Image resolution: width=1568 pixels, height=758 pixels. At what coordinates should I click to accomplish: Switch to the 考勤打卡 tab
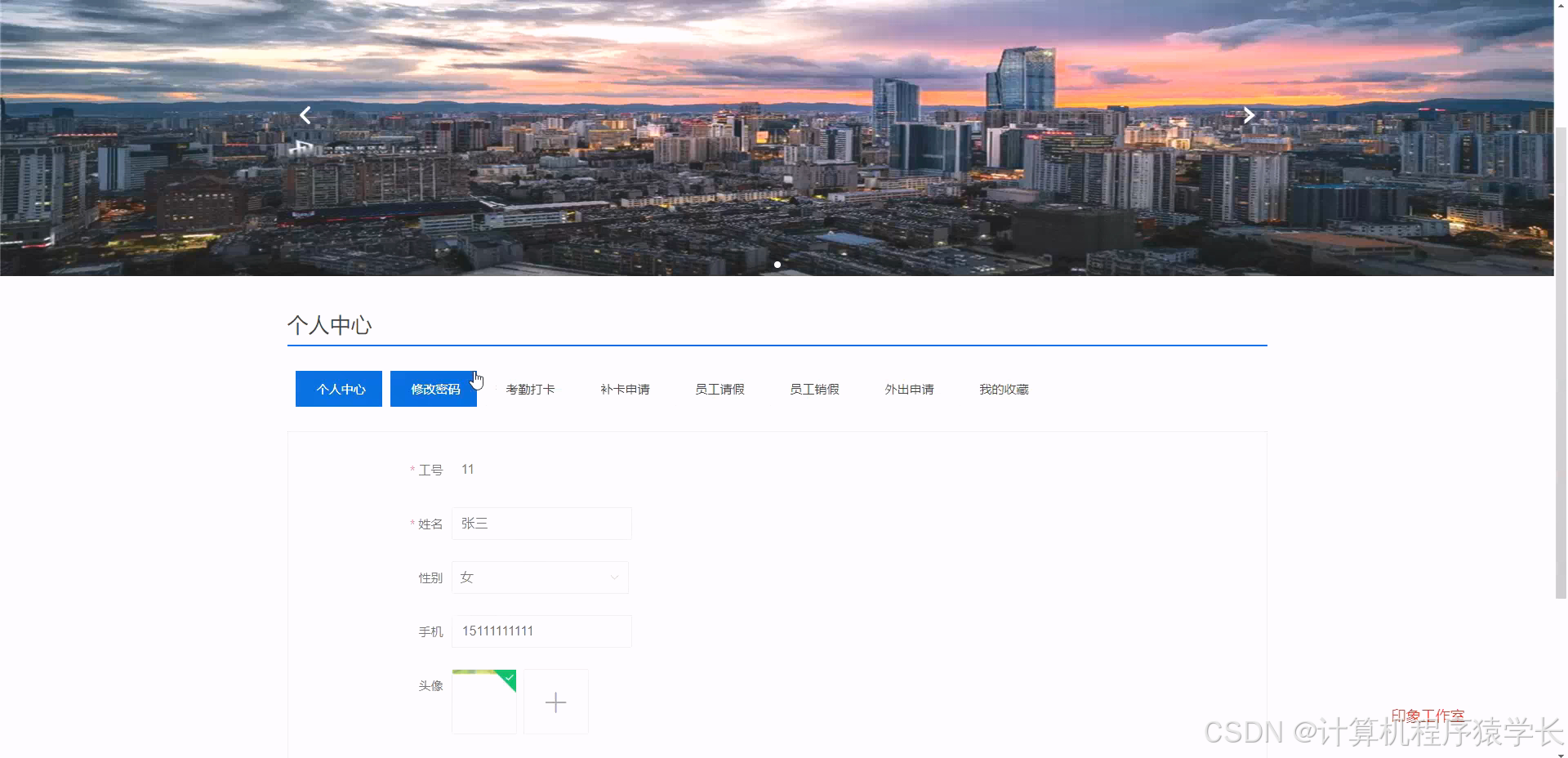click(x=529, y=389)
